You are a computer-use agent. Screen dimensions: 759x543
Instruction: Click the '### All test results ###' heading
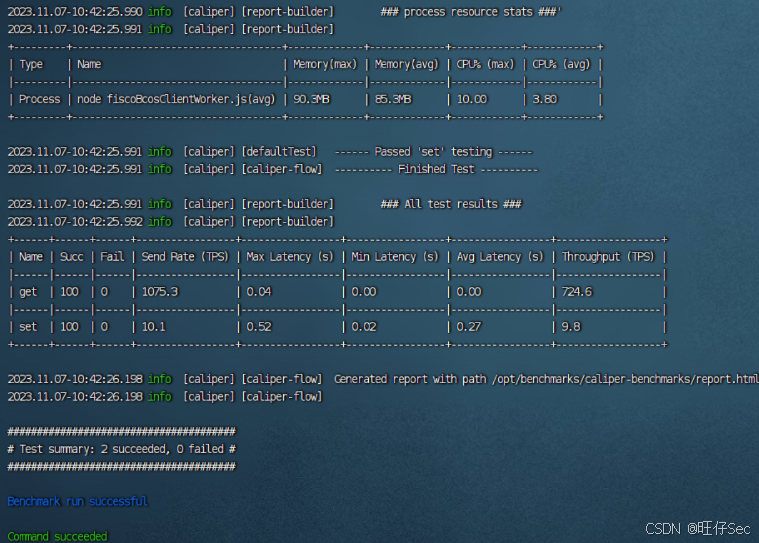click(x=451, y=204)
